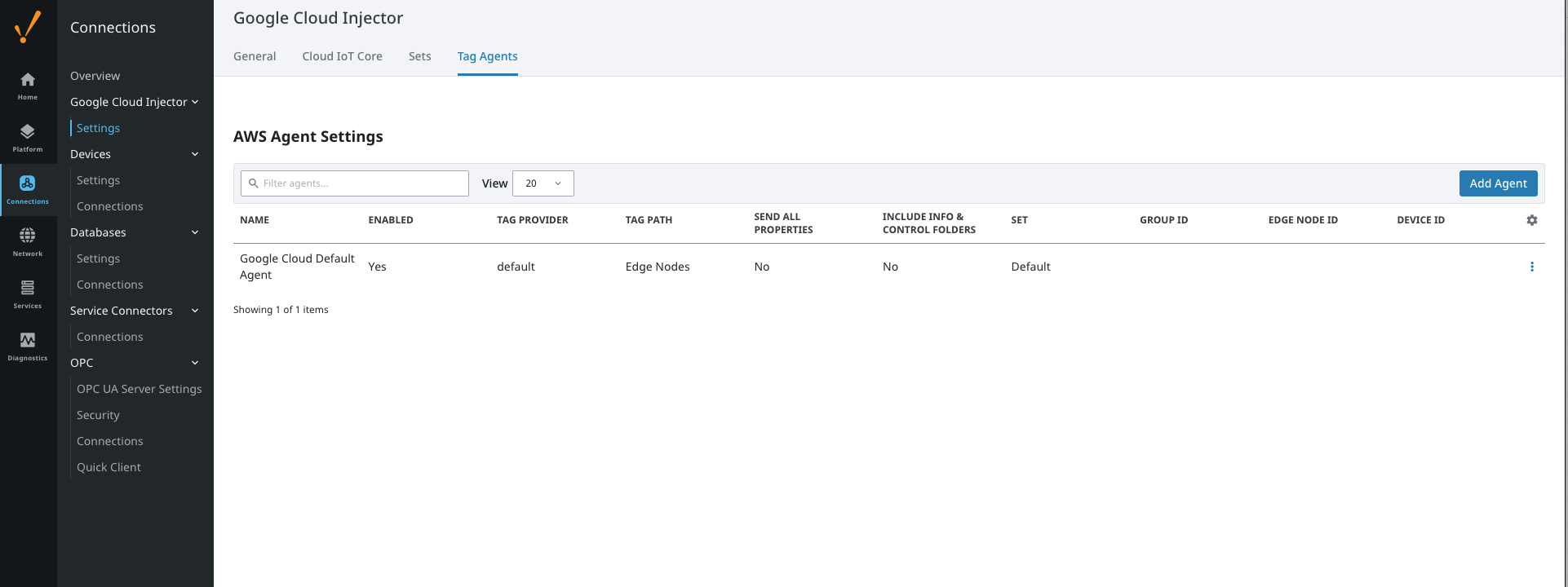Open the Services section icon
The height and width of the screenshot is (587, 1568).
pos(28,293)
